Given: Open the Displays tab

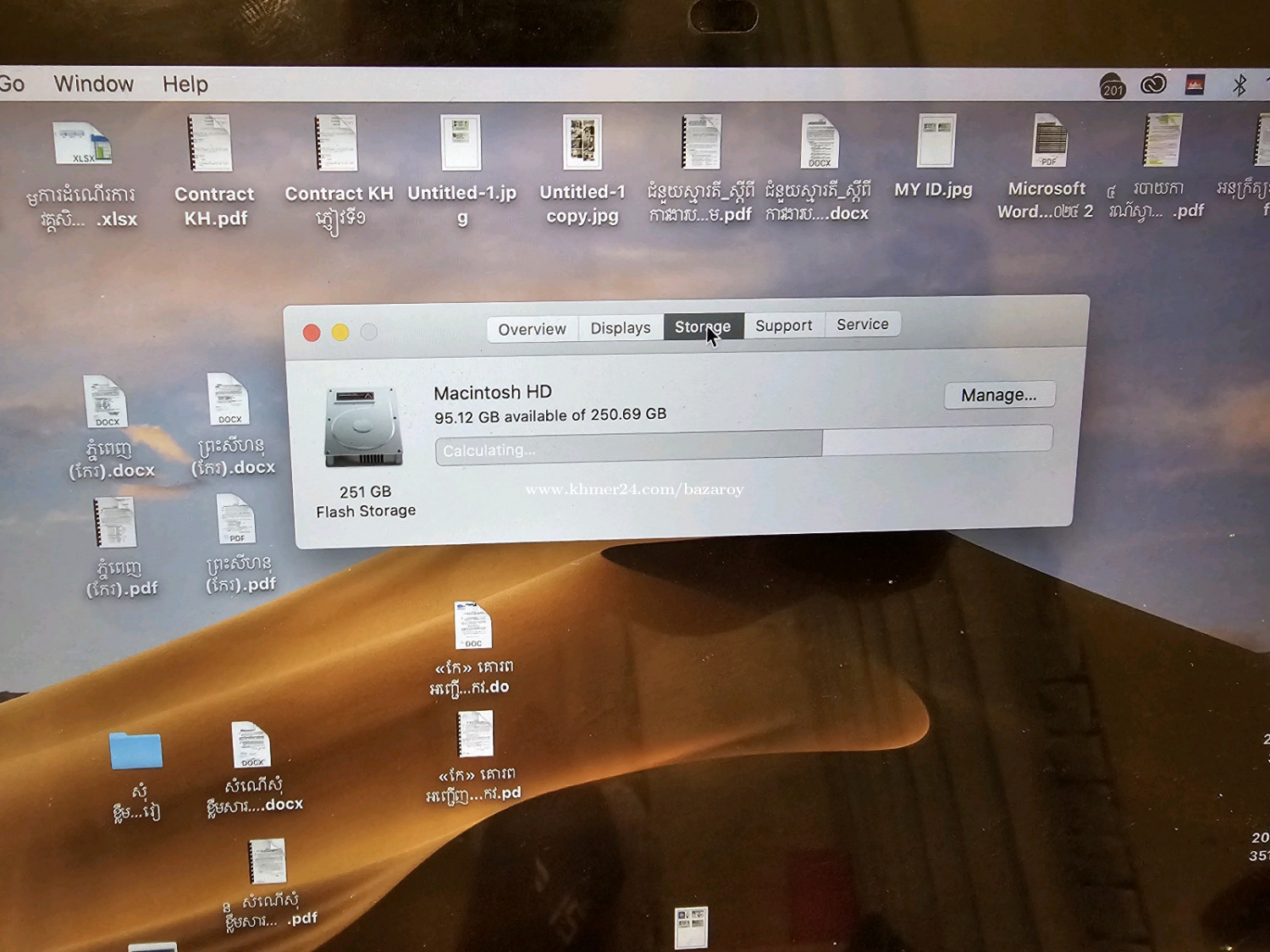Looking at the screenshot, I should (621, 328).
